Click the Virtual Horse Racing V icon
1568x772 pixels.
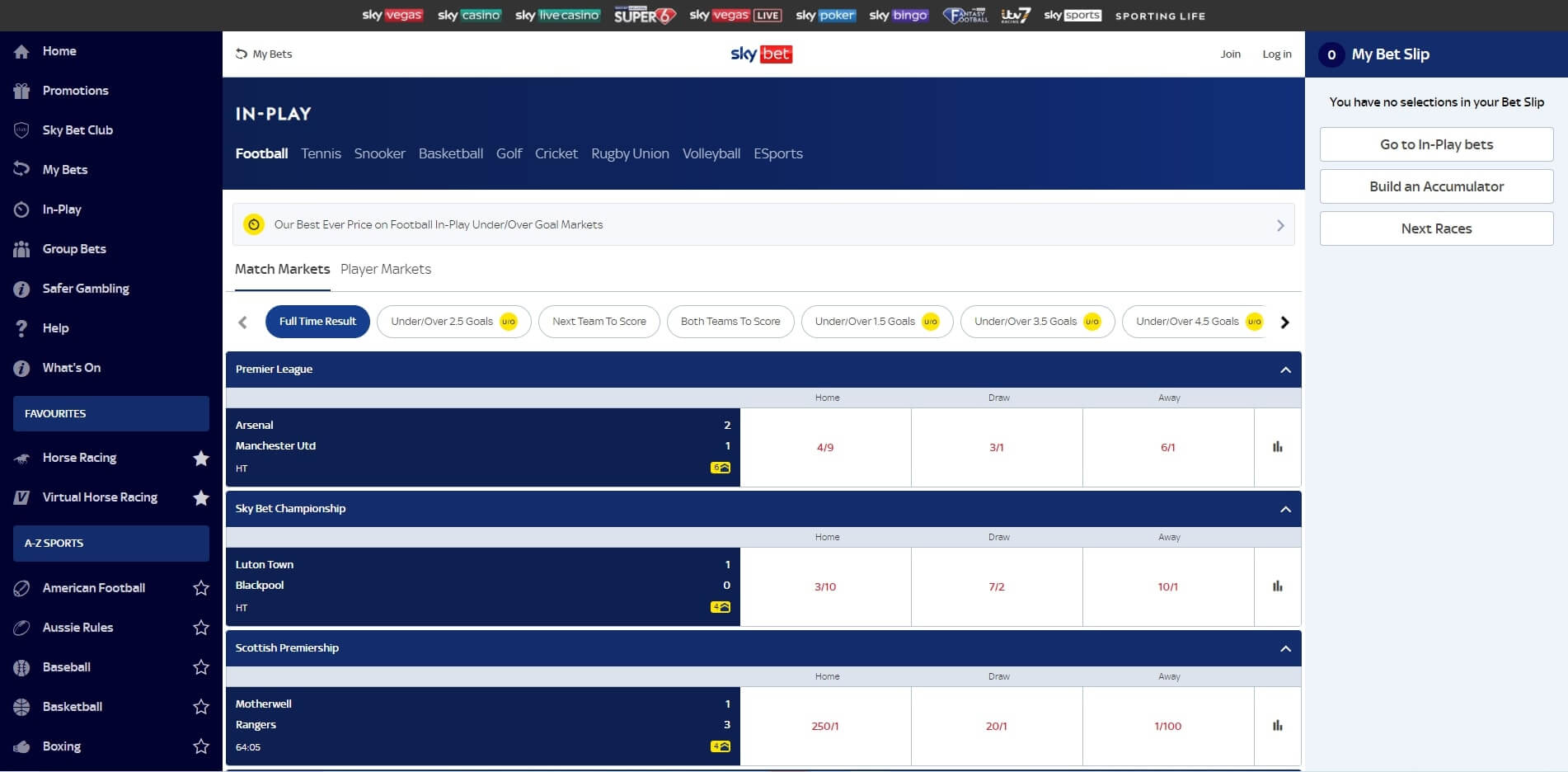click(21, 497)
